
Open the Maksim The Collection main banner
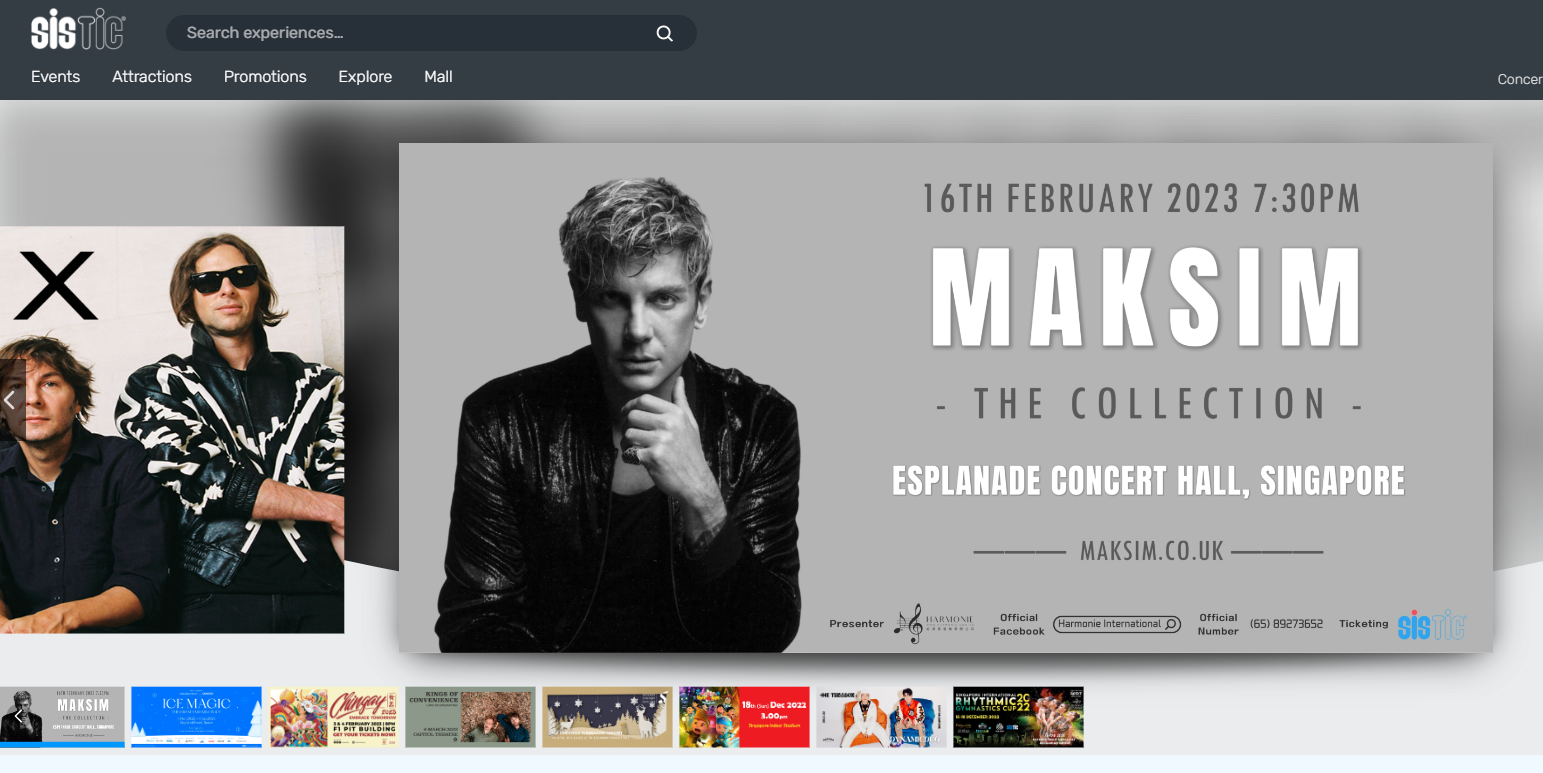[945, 397]
